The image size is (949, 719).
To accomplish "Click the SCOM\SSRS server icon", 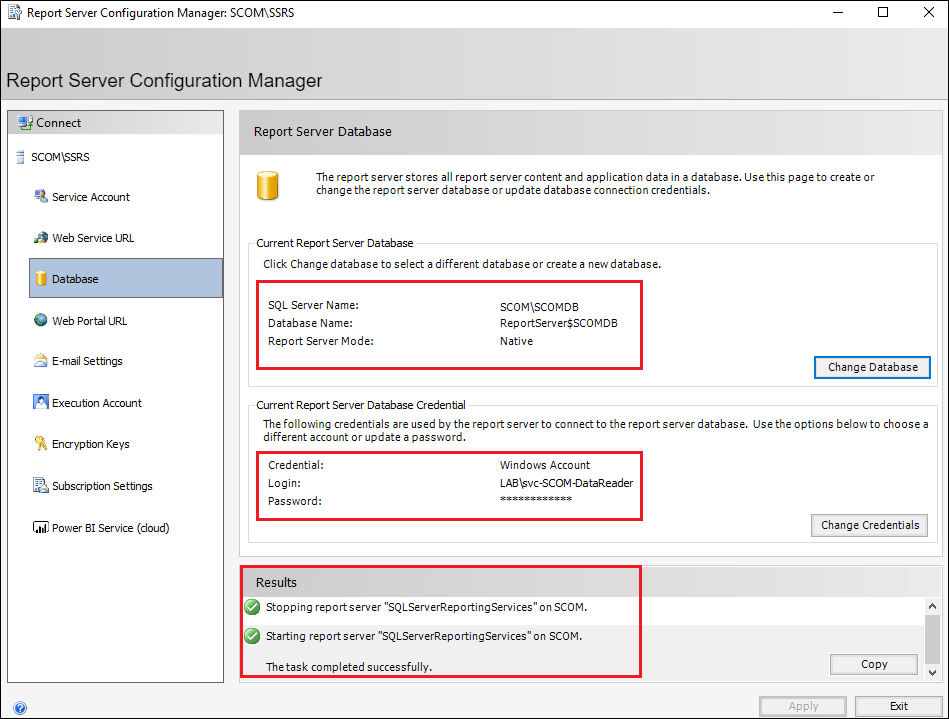I will click(20, 157).
